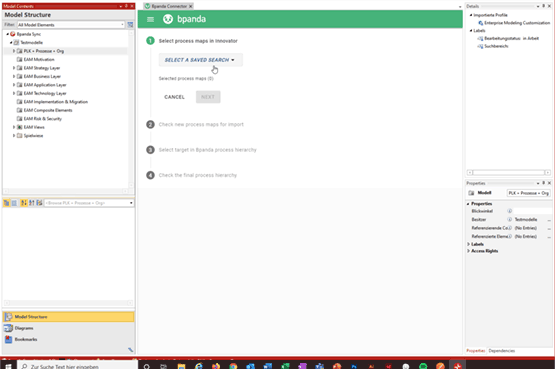Viewport: 555px width, 369px height.
Task: Expand the Access Rights section
Action: [x=468, y=251]
